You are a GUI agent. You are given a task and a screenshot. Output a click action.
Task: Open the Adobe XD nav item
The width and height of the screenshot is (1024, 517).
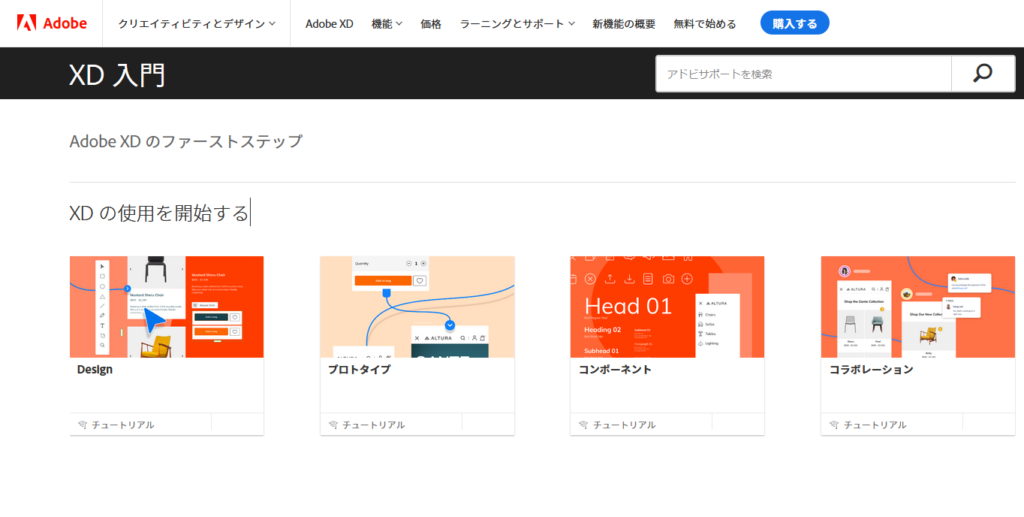329,24
